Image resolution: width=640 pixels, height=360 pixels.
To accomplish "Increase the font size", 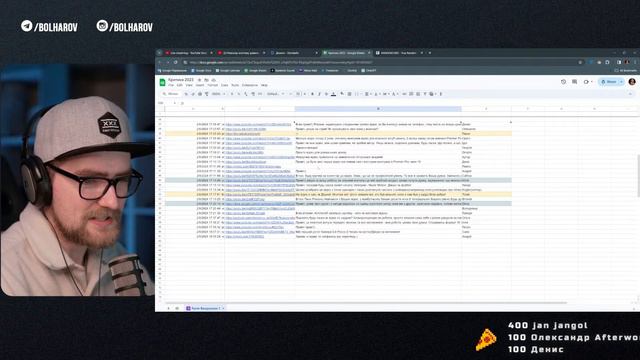I will click(x=304, y=94).
